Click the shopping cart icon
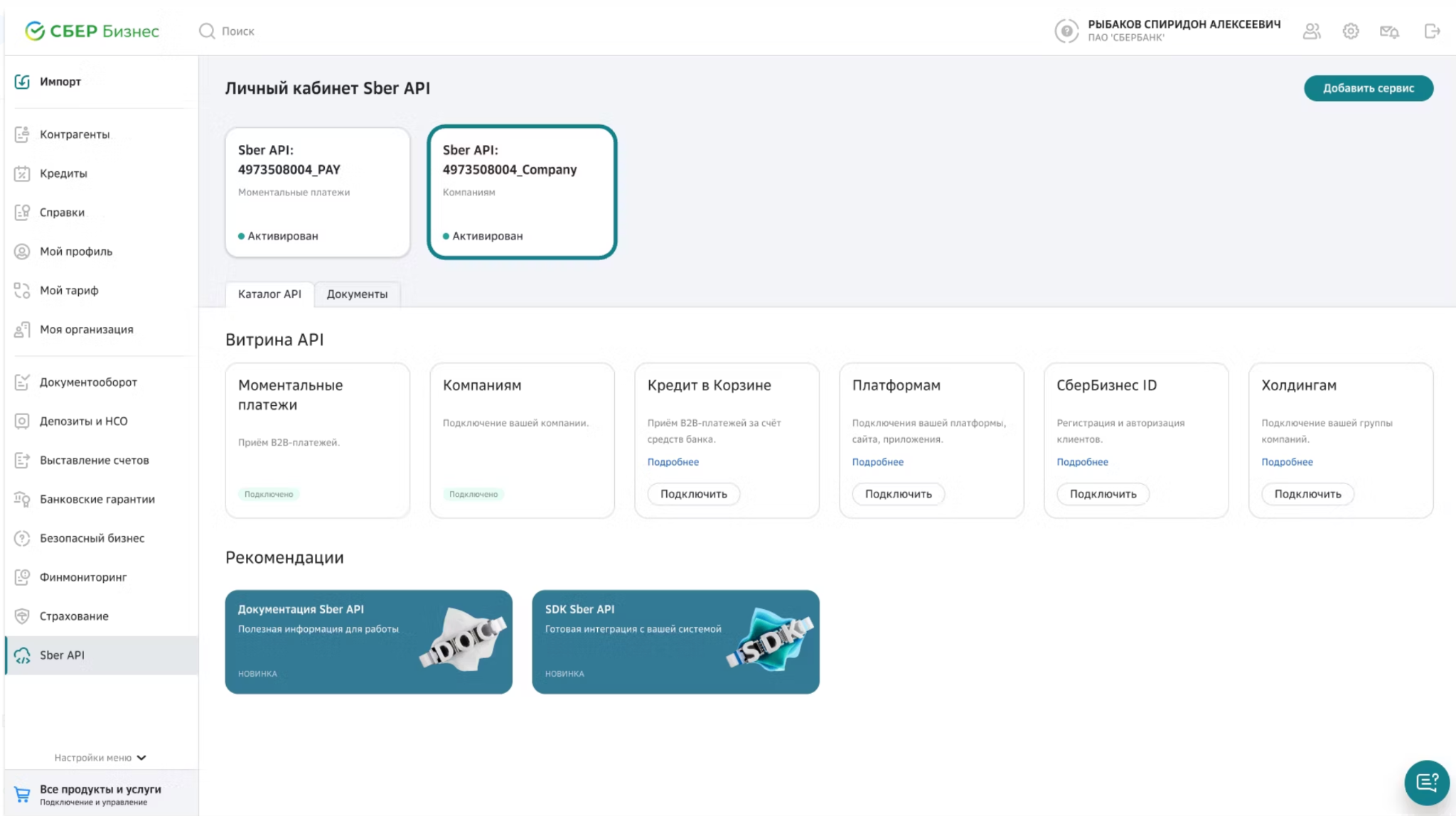 [22, 795]
